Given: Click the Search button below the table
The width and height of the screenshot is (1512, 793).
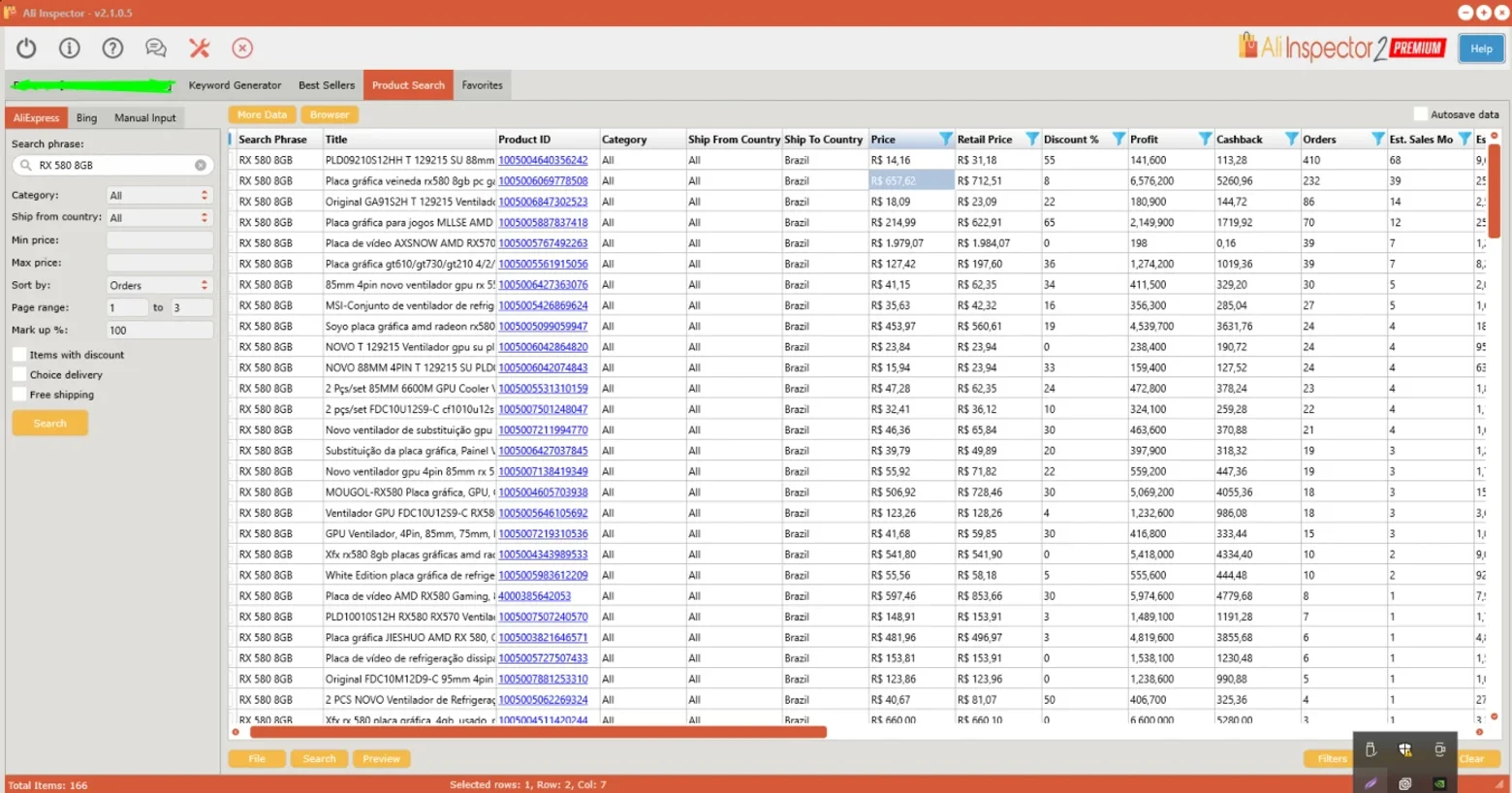Looking at the screenshot, I should click(x=319, y=759).
